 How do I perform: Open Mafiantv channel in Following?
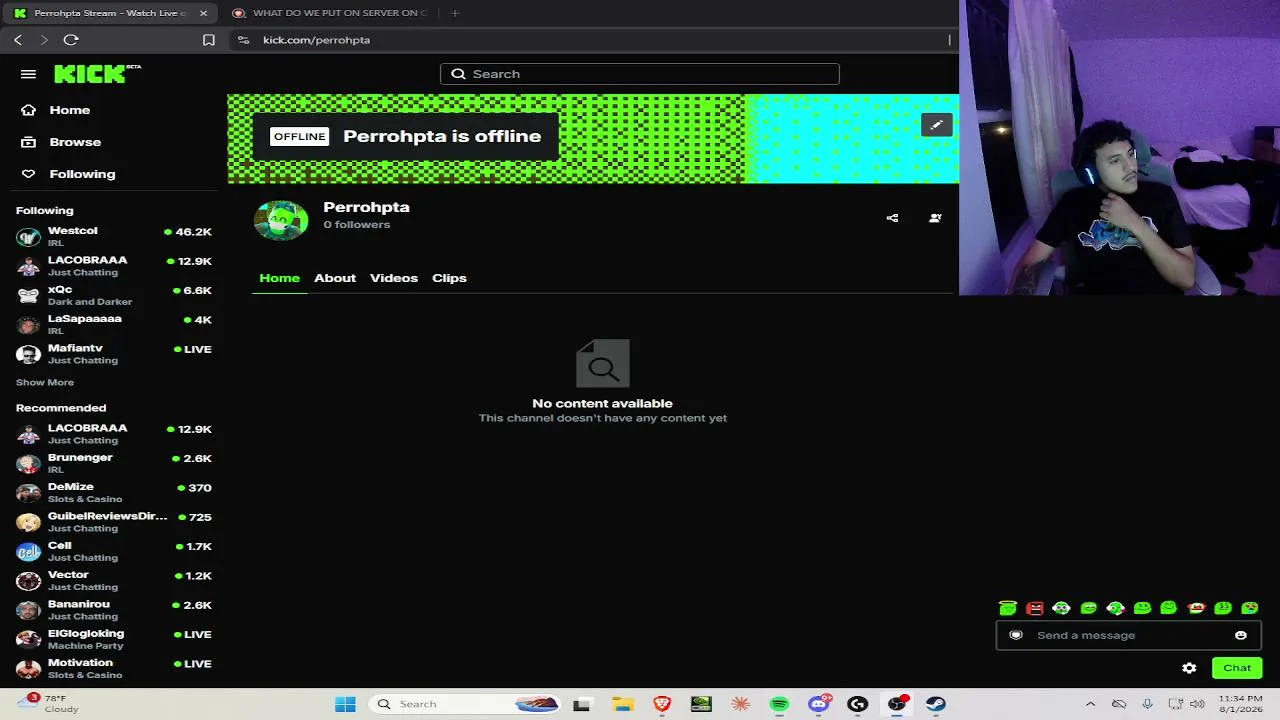pos(114,354)
